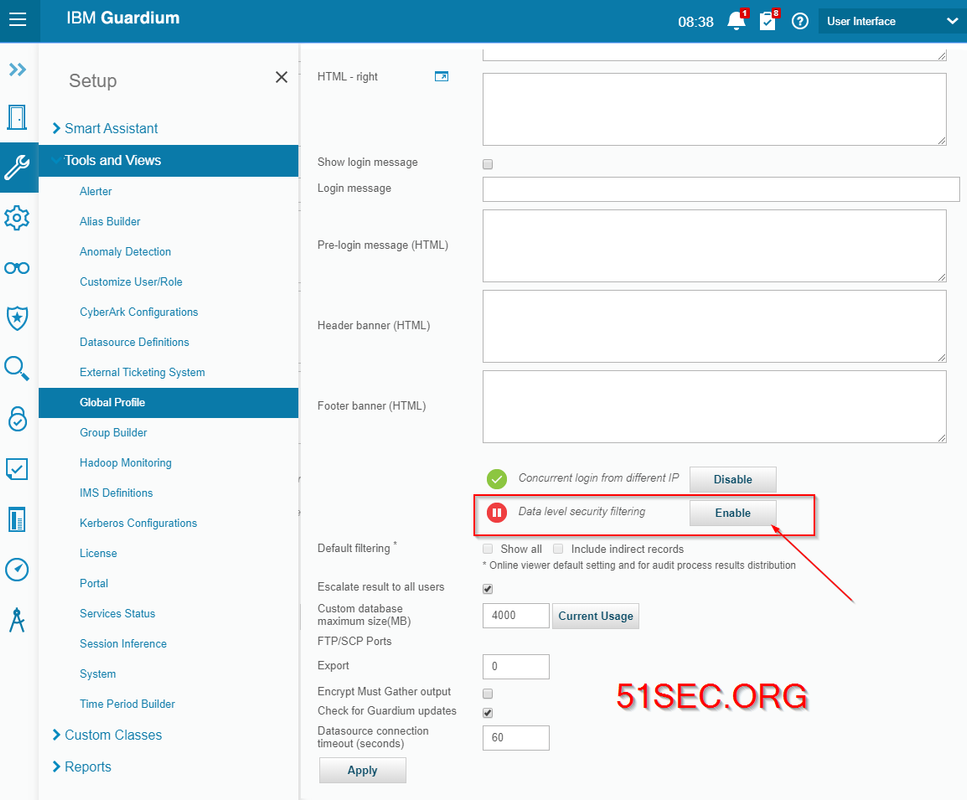
Task: Click Enable for data level security filtering
Action: pos(733,513)
